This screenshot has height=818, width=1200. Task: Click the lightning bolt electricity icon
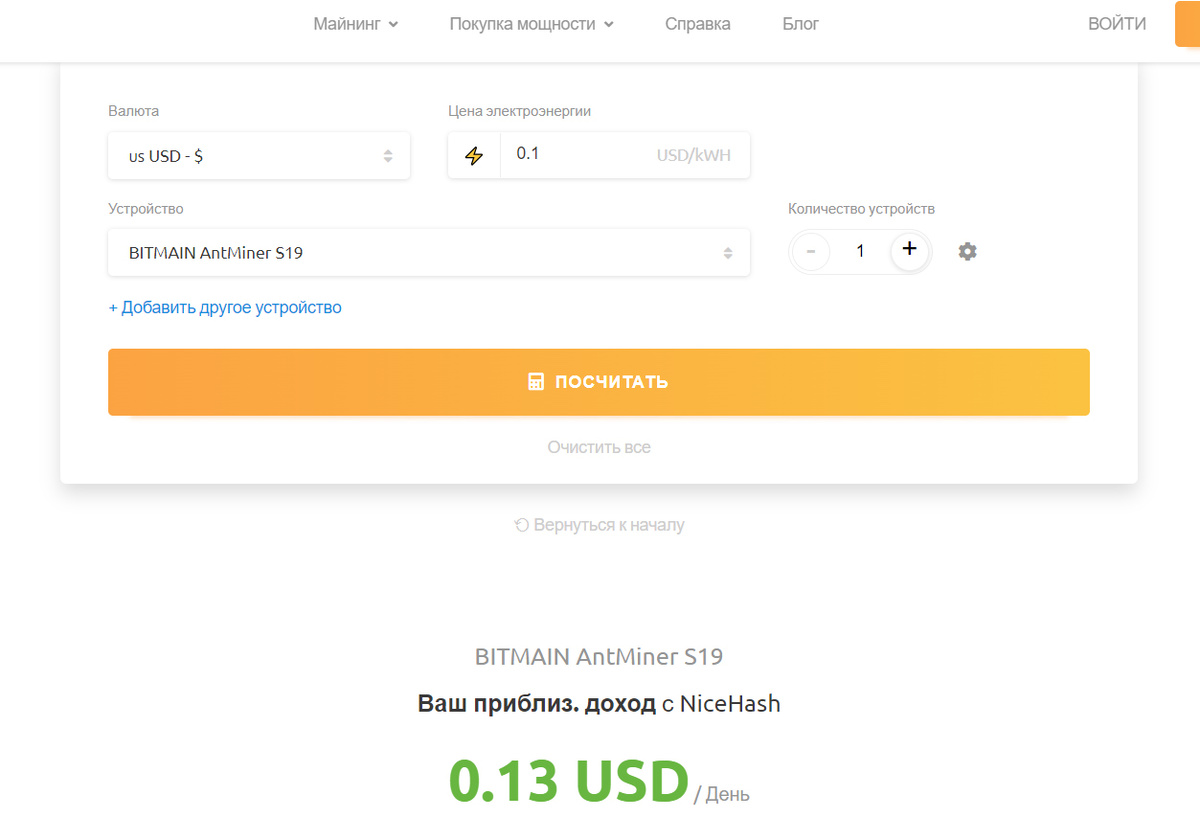[473, 155]
